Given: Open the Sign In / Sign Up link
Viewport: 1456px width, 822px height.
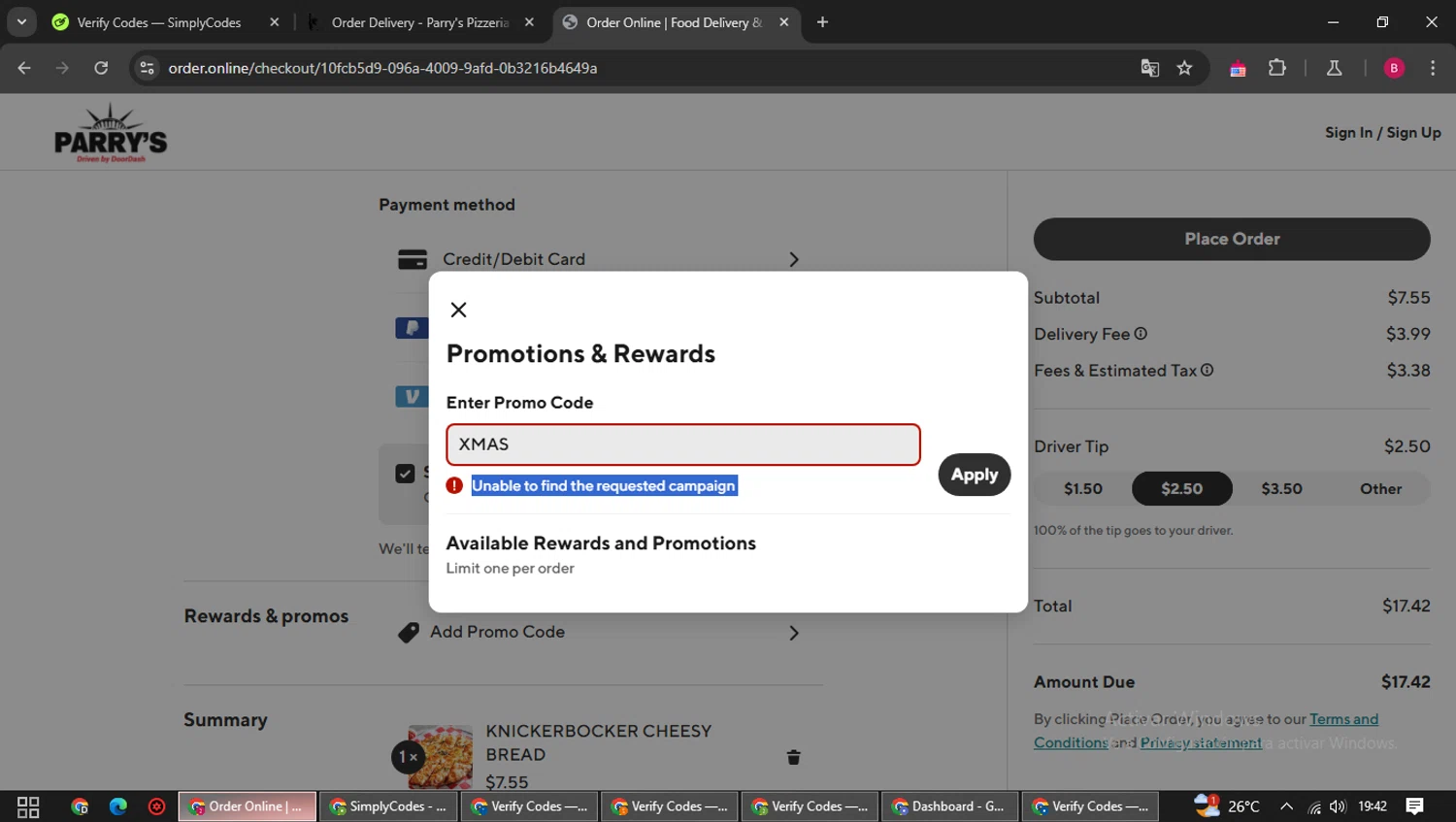Looking at the screenshot, I should point(1382,132).
